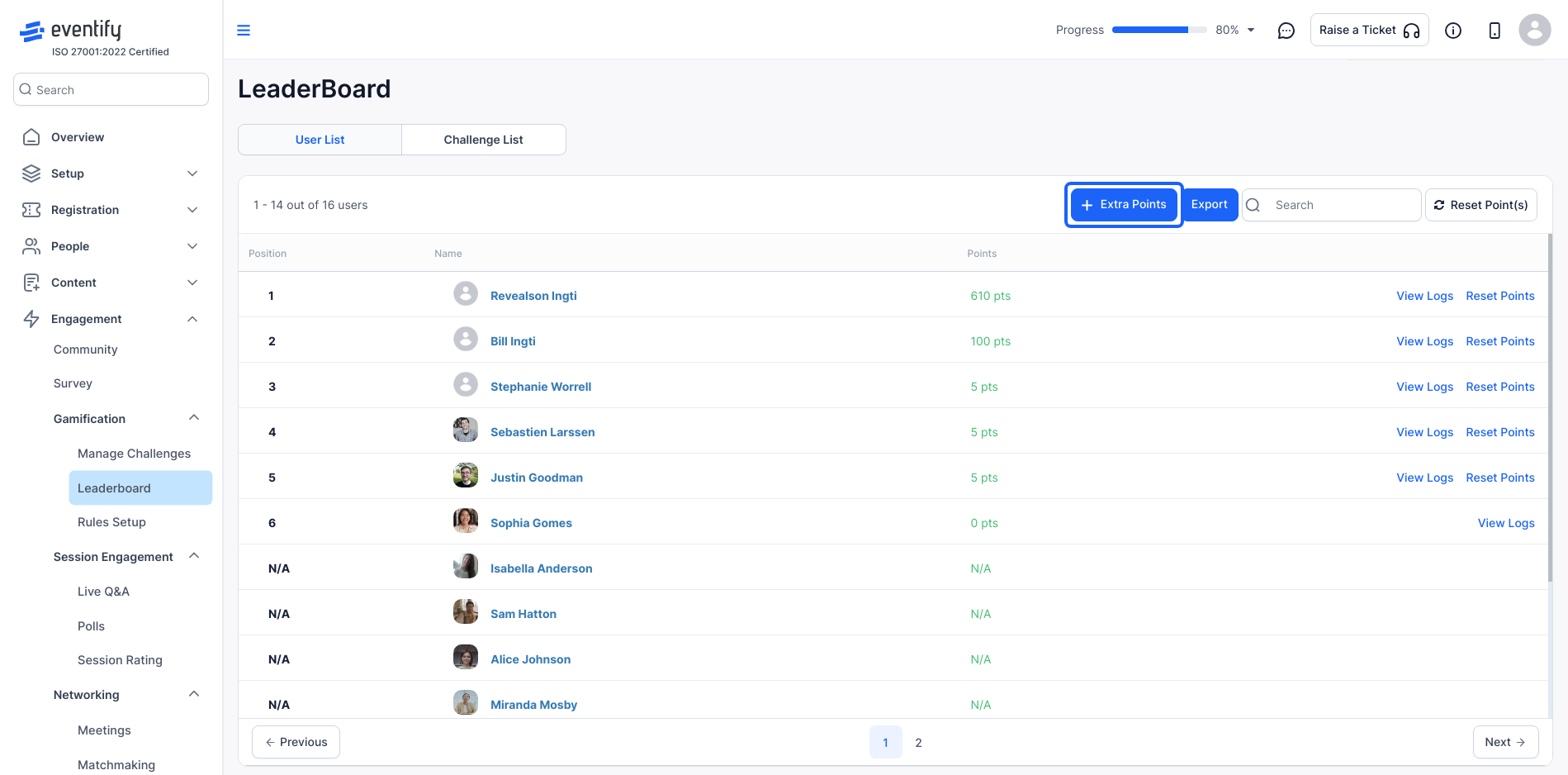This screenshot has height=775, width=1568.
Task: Click the Overview home icon
Action: [x=31, y=137]
